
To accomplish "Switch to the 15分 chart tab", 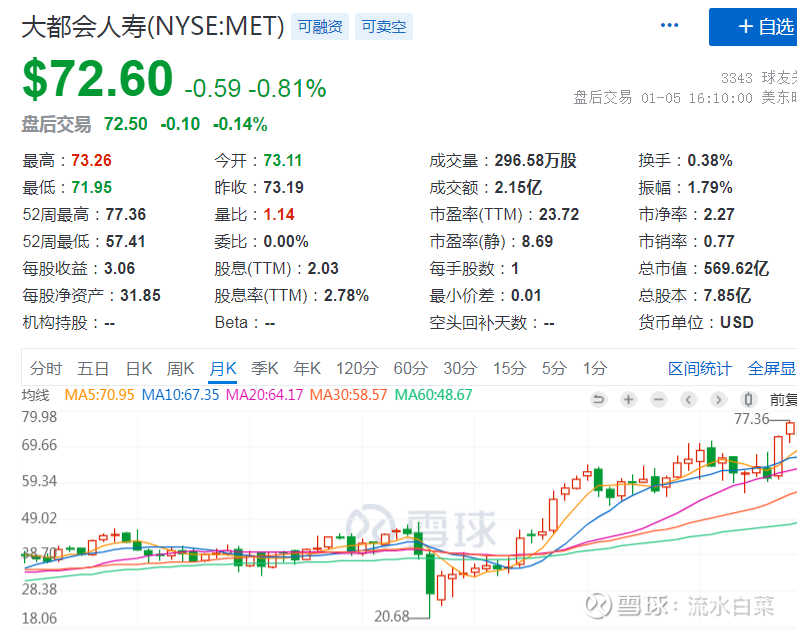I will [x=509, y=368].
